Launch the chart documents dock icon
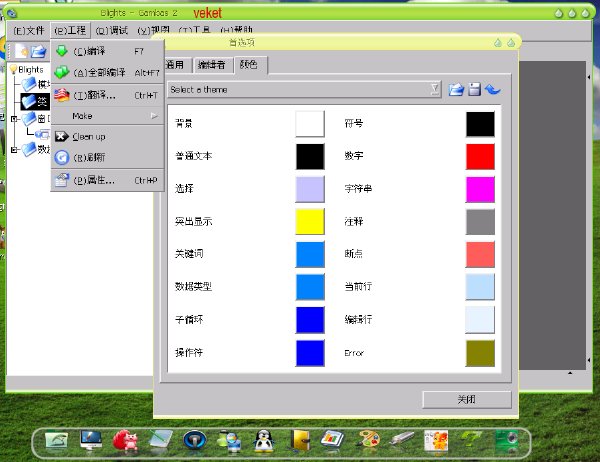This screenshot has width=600, height=462. coord(332,439)
